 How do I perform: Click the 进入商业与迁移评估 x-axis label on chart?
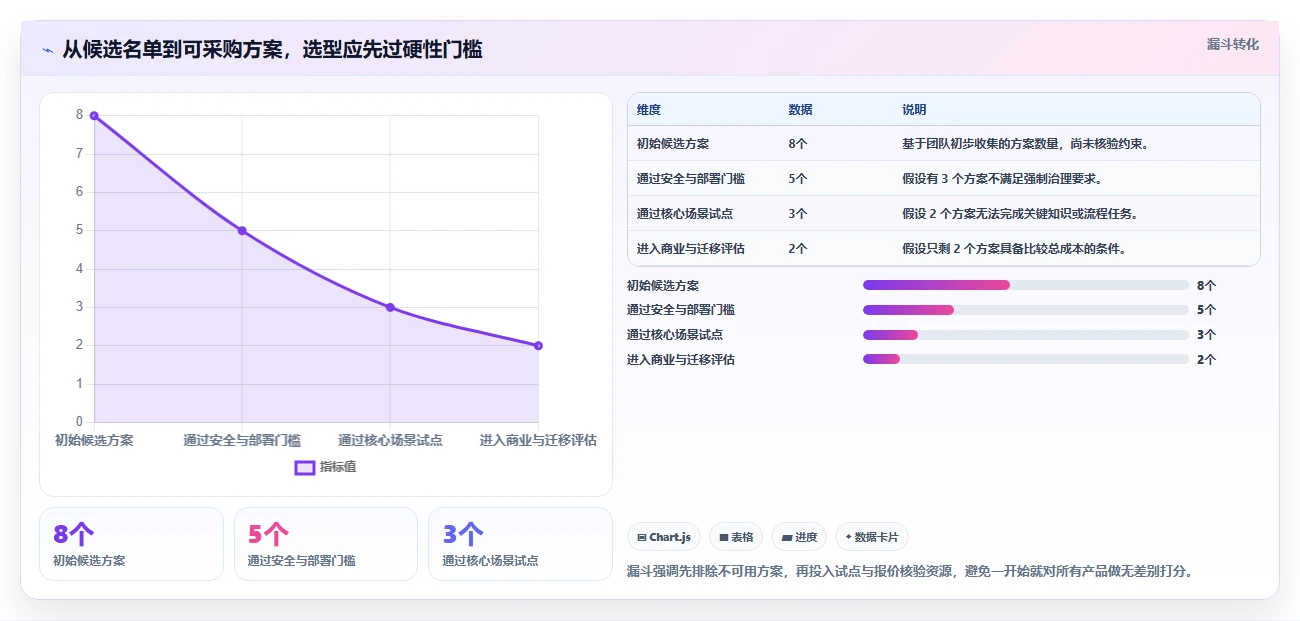pyautogui.click(x=538, y=440)
